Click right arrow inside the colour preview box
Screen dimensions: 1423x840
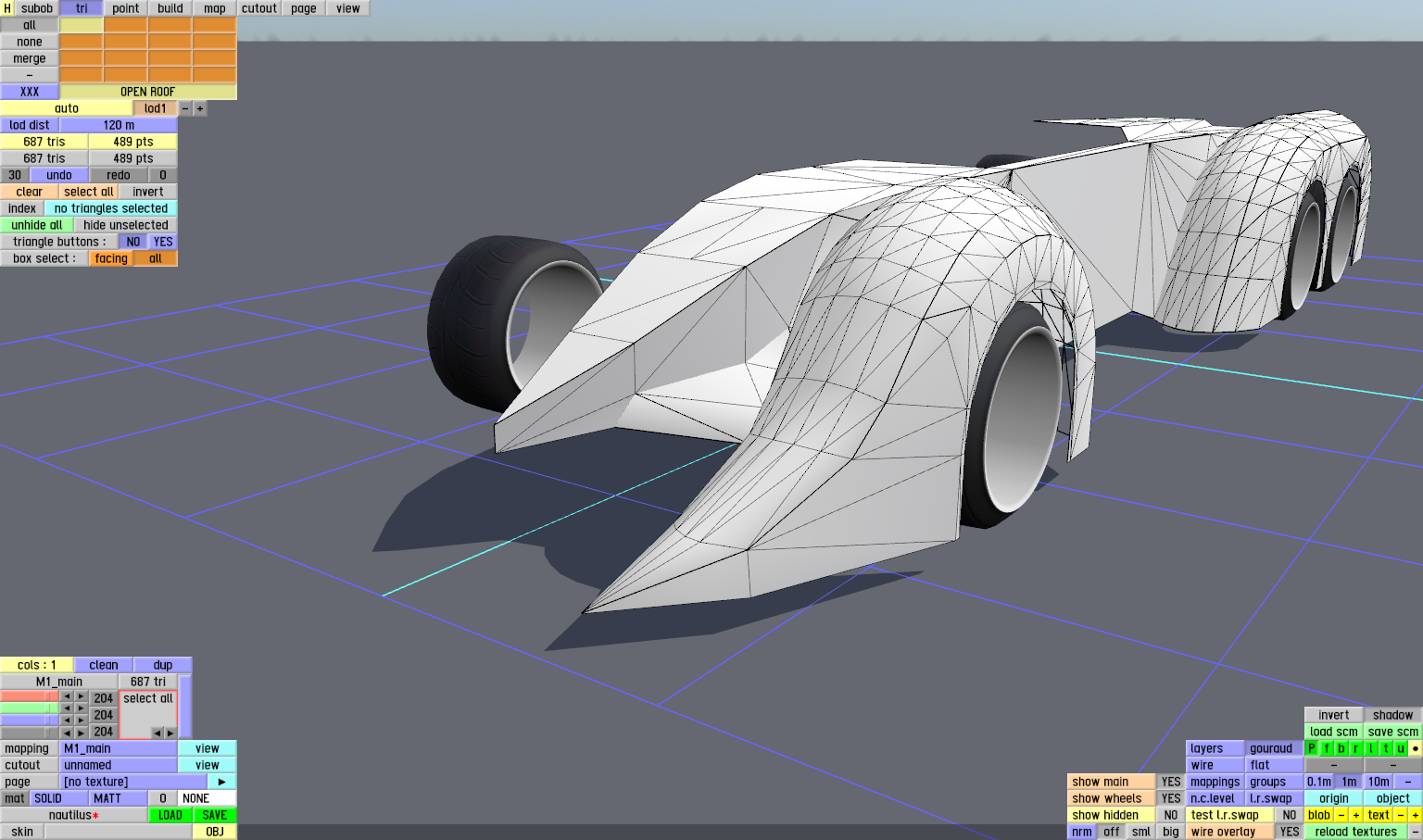[170, 733]
